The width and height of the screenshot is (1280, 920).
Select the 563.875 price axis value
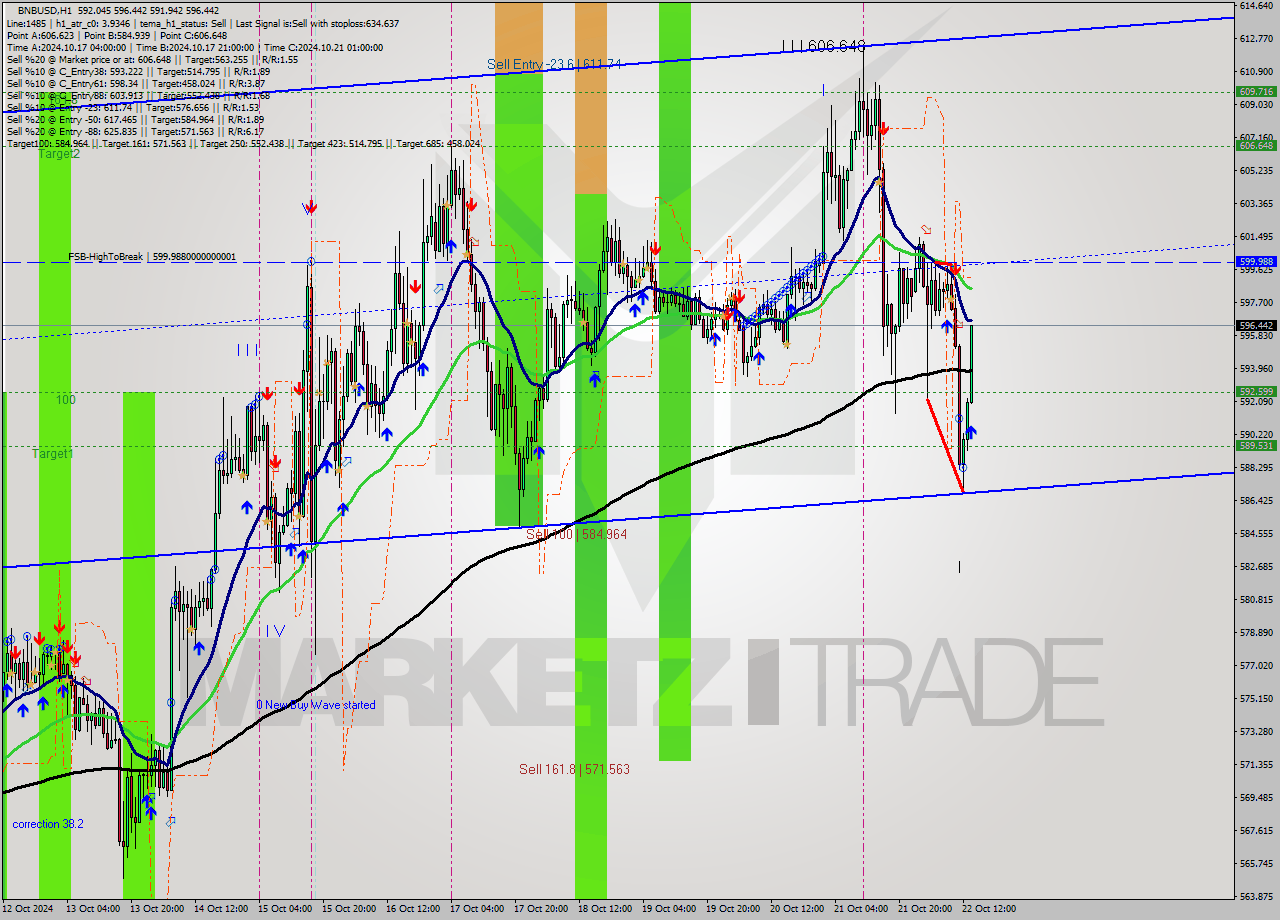[x=1256, y=896]
